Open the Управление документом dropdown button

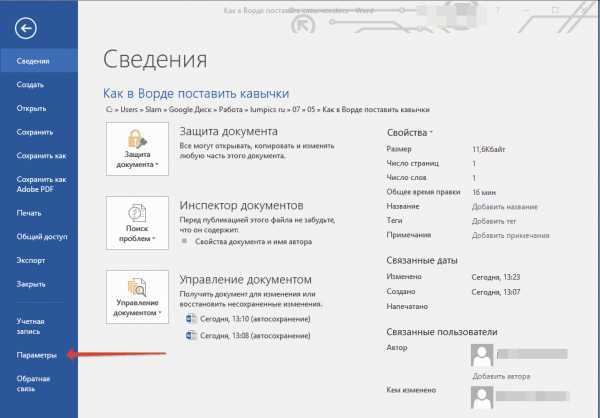[x=137, y=297]
